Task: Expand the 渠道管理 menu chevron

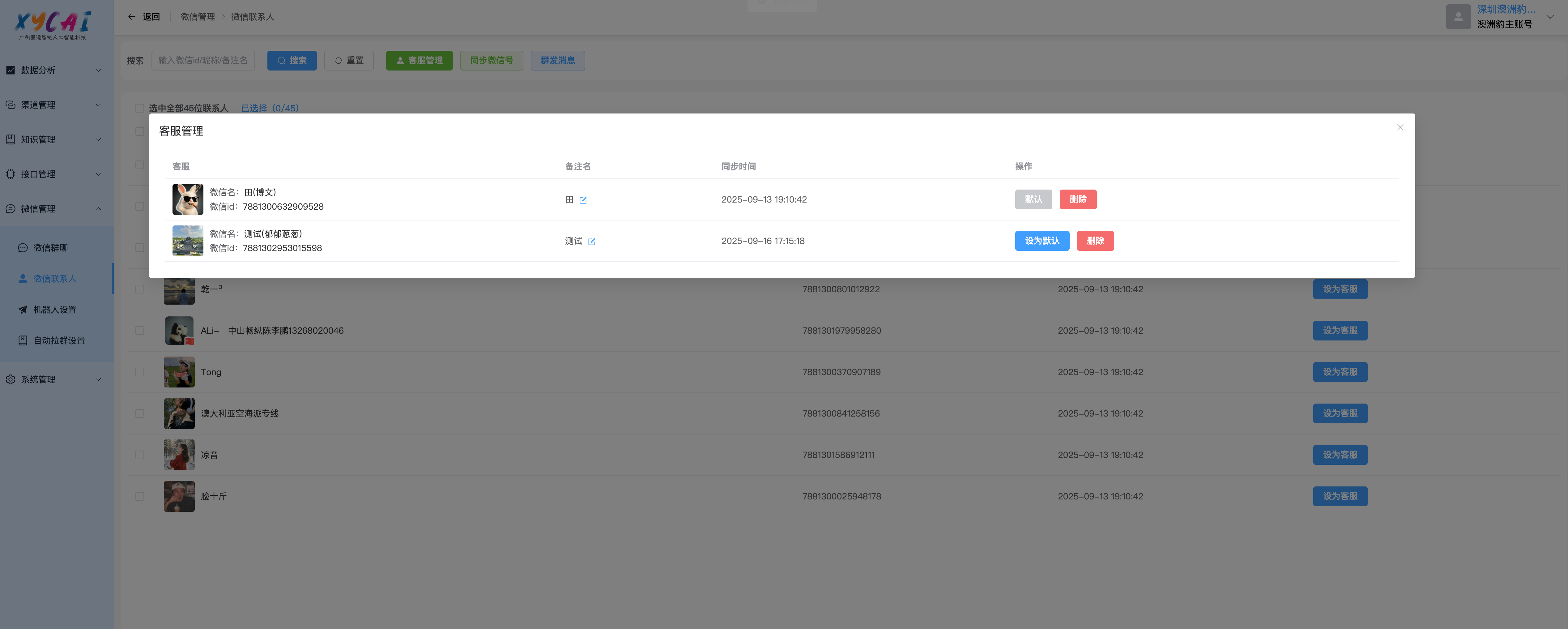Action: coord(99,105)
